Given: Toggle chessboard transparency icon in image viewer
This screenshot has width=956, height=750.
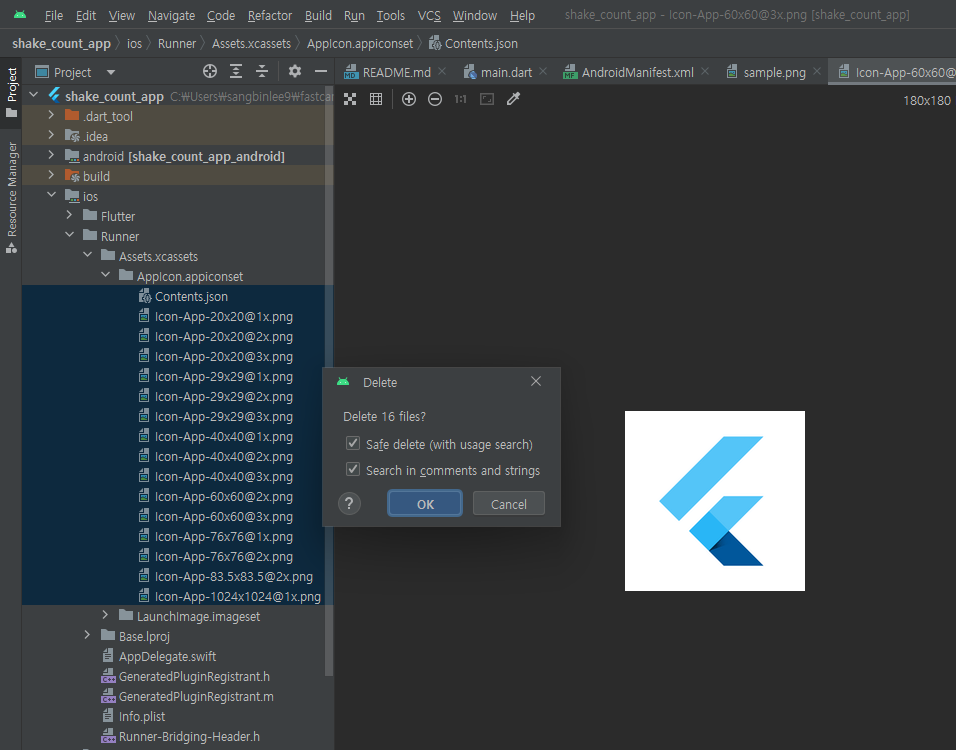Looking at the screenshot, I should [x=350, y=99].
